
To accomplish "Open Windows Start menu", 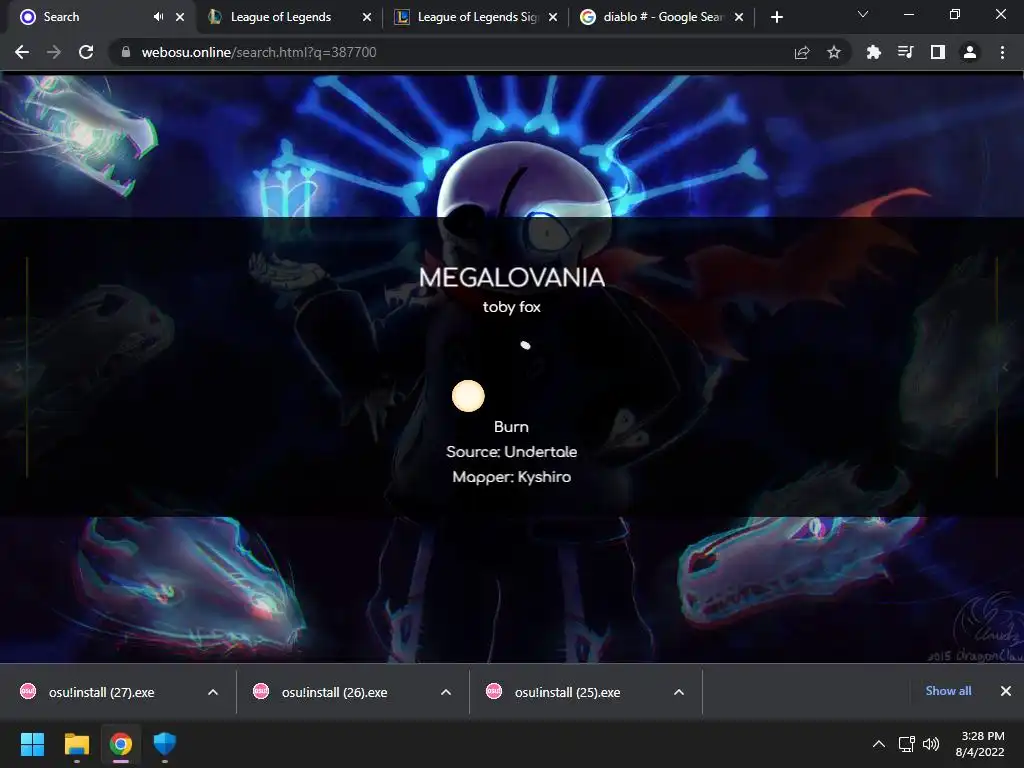I will click(32, 744).
